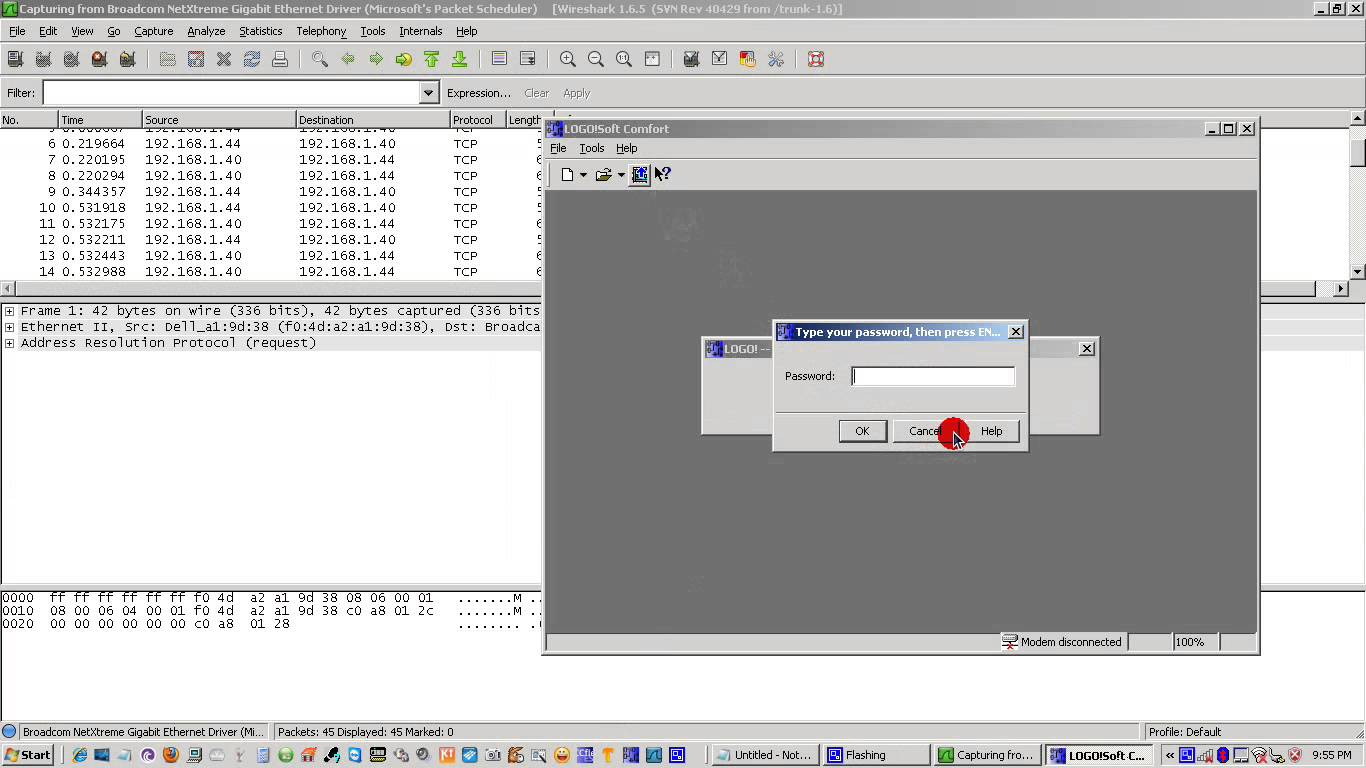Click the Wireshark display filter text field
This screenshot has height=768, width=1366.
[232, 93]
